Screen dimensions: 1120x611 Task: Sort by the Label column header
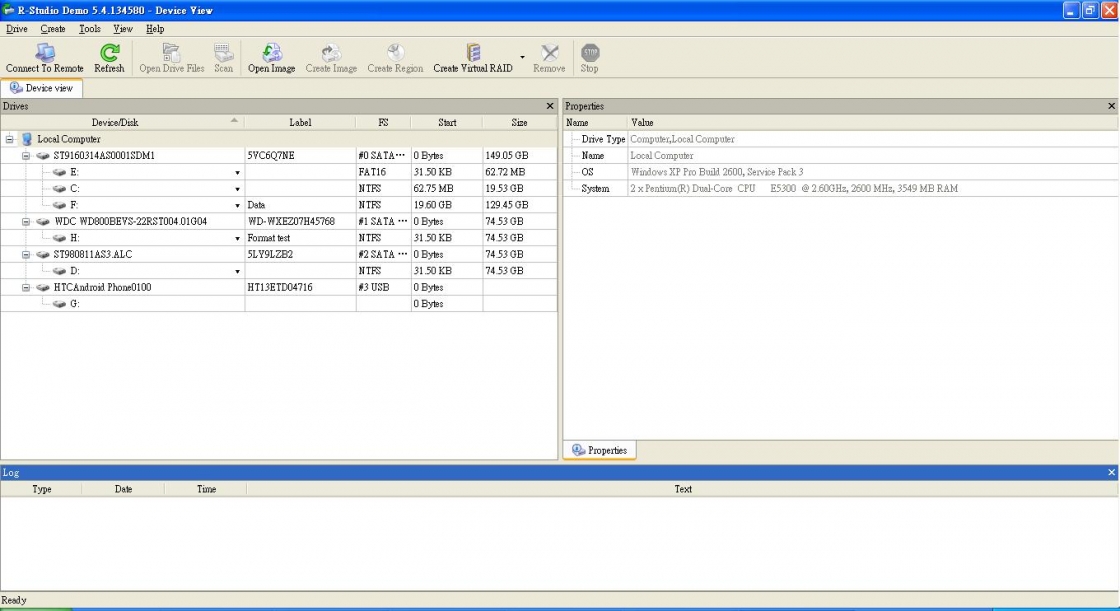tap(300, 123)
